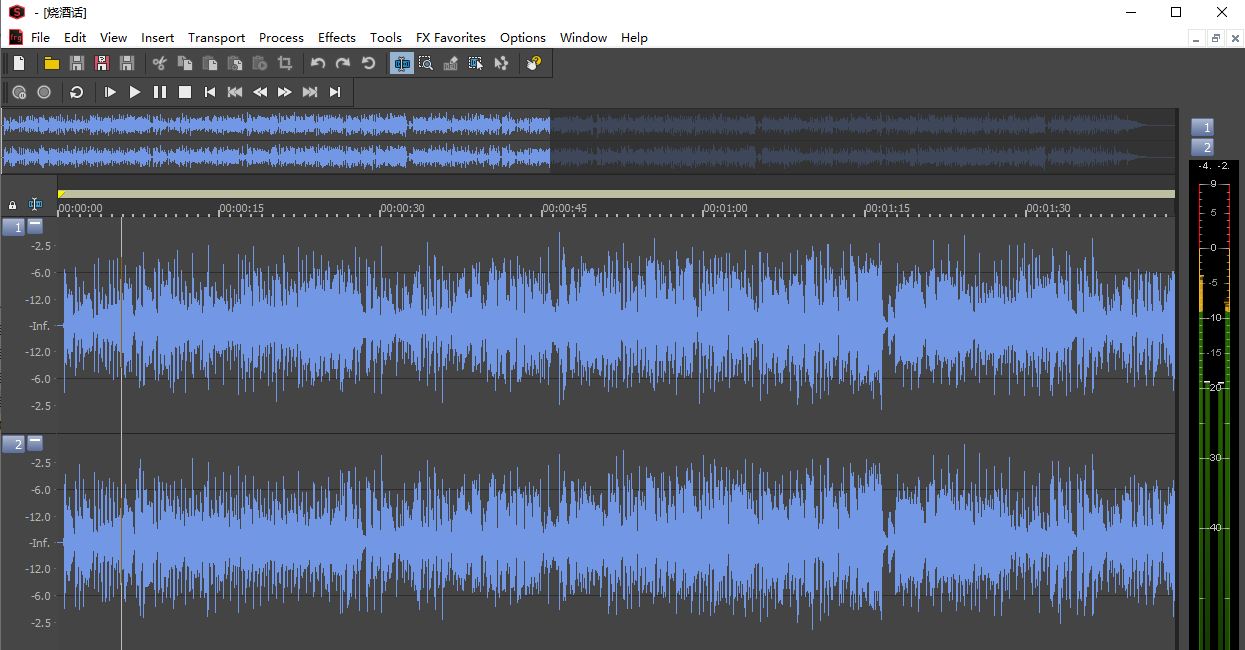Viewport: 1245px width, 650px height.
Task: Select the Magnify tool icon
Action: click(x=426, y=63)
